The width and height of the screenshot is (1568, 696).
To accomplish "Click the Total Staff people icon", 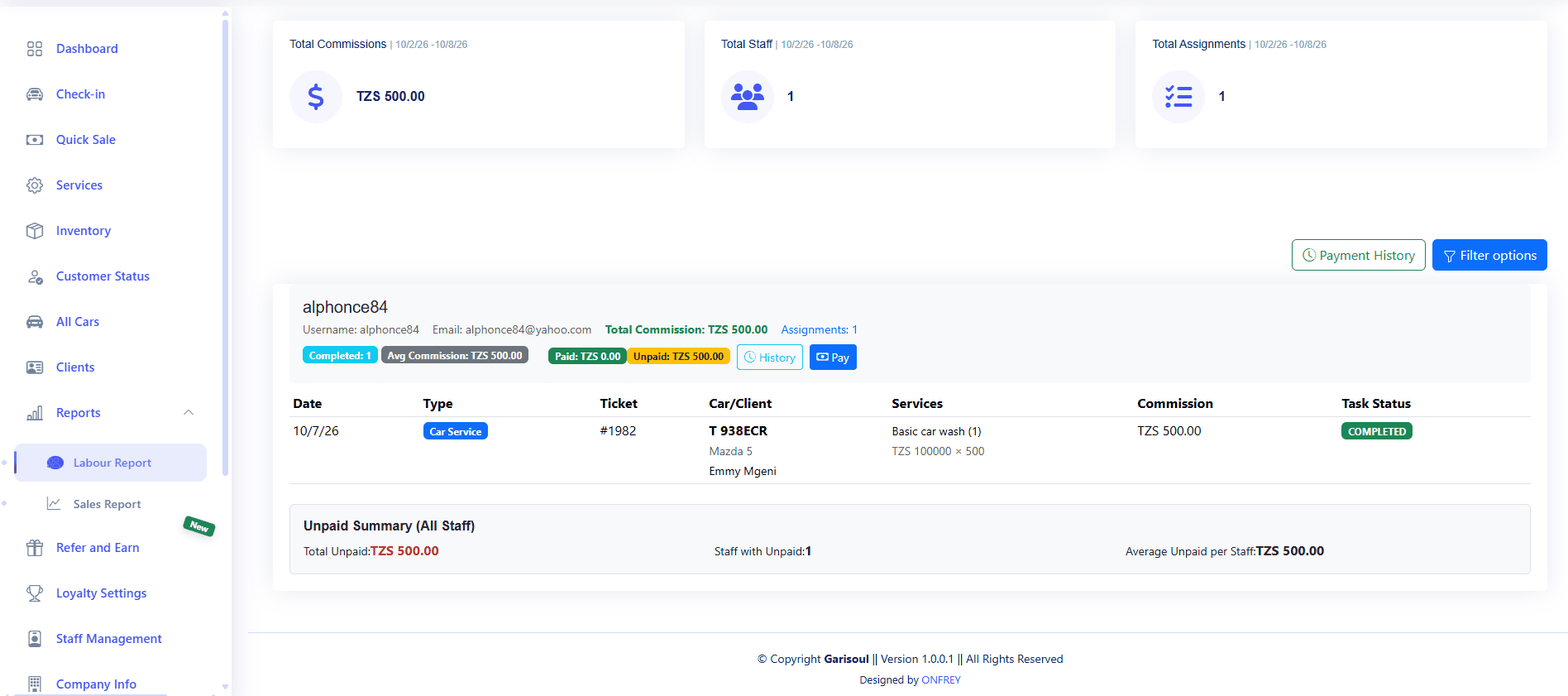I will pyautogui.click(x=748, y=97).
